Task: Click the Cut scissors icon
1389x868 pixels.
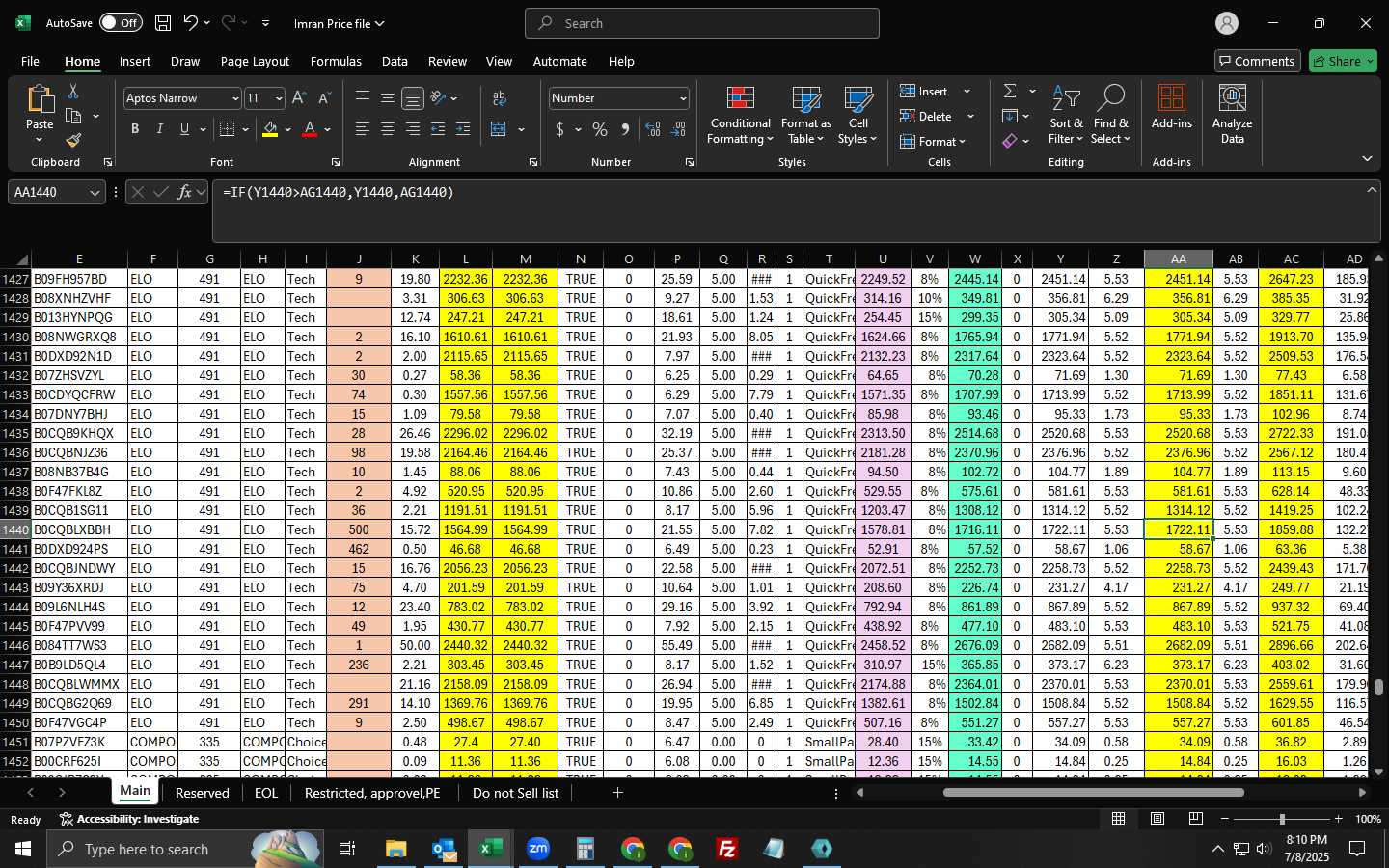Action: coord(73,91)
